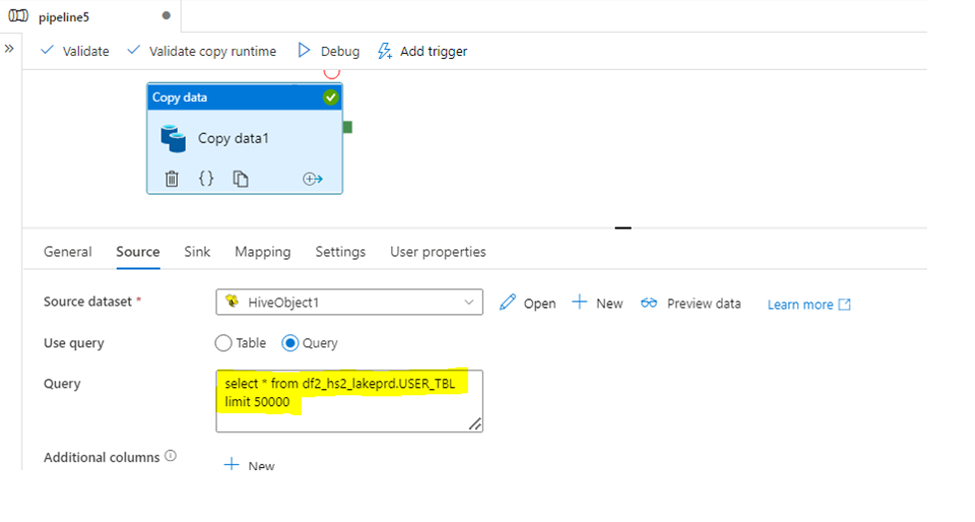Image resolution: width=975 pixels, height=522 pixels.
Task: Select the Table radio option
Action: pyautogui.click(x=223, y=343)
